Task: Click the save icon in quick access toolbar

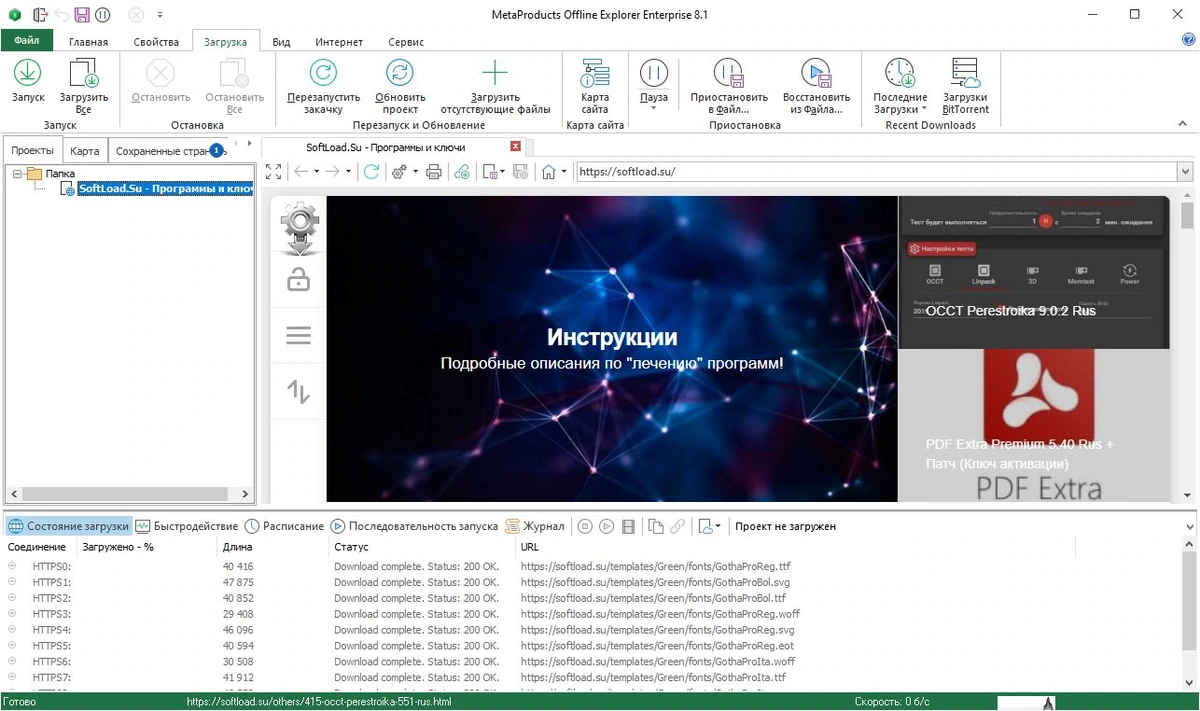Action: pyautogui.click(x=82, y=14)
